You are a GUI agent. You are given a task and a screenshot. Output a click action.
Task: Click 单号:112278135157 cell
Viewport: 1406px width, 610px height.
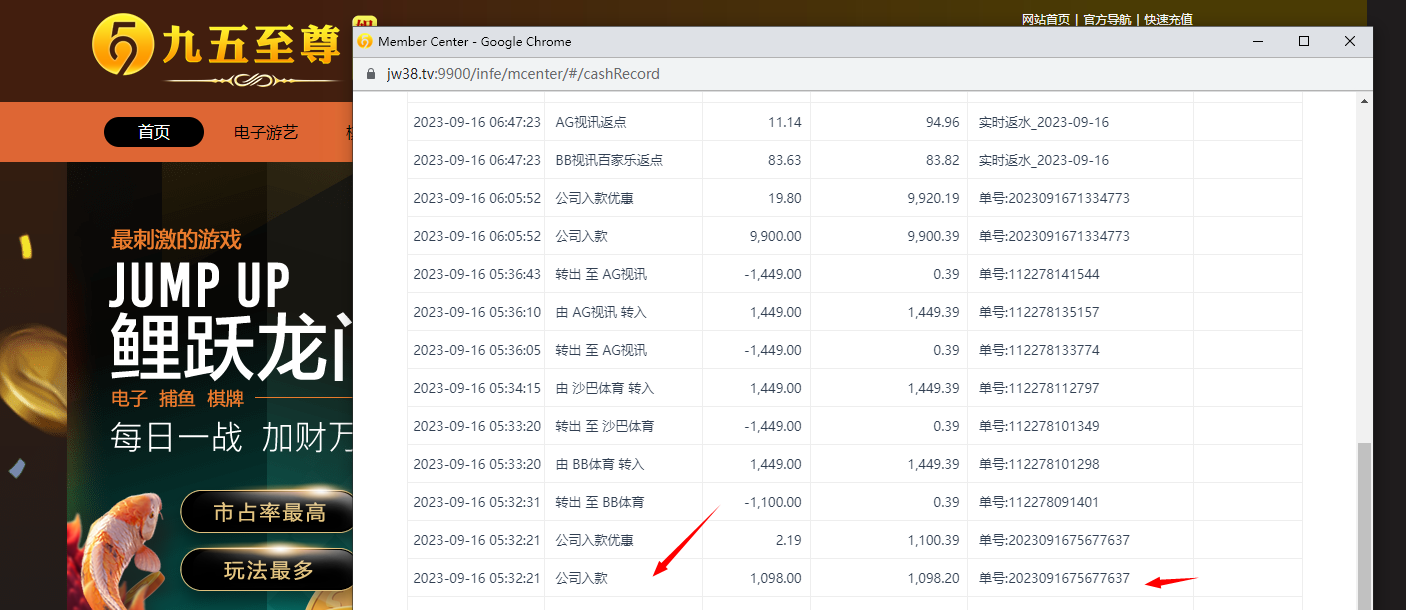pos(1080,312)
